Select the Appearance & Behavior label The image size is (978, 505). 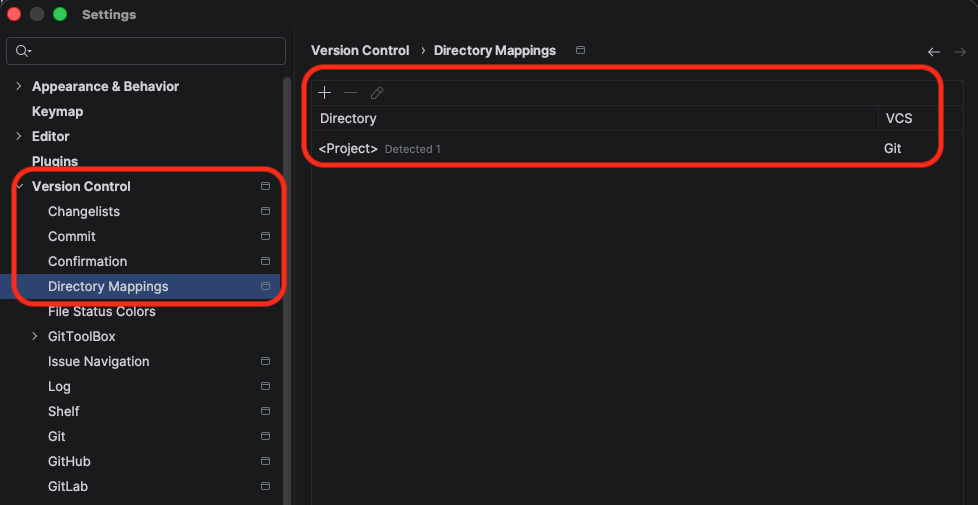pyautogui.click(x=105, y=87)
